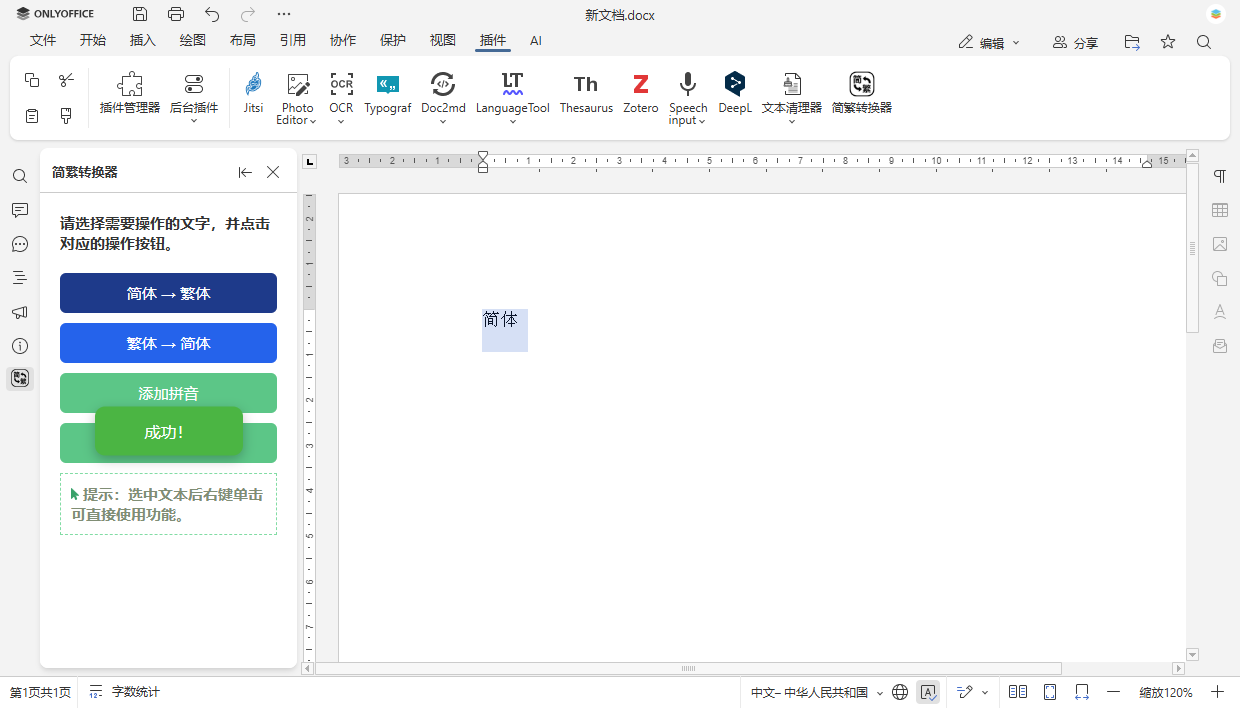Launch the Zotero plugin
This screenshot has width=1240, height=708.
[640, 93]
